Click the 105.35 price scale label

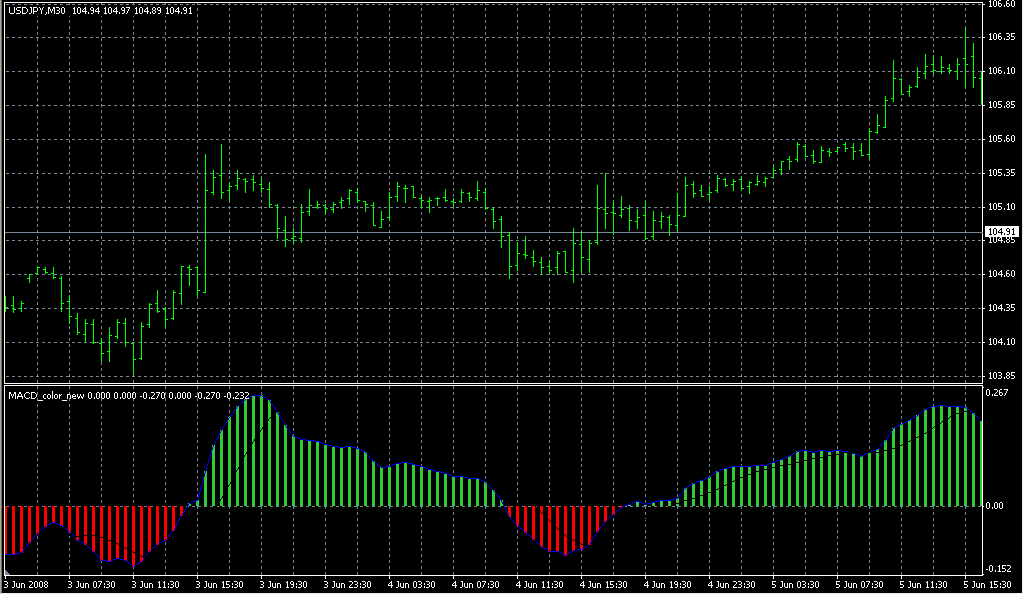pos(1001,173)
